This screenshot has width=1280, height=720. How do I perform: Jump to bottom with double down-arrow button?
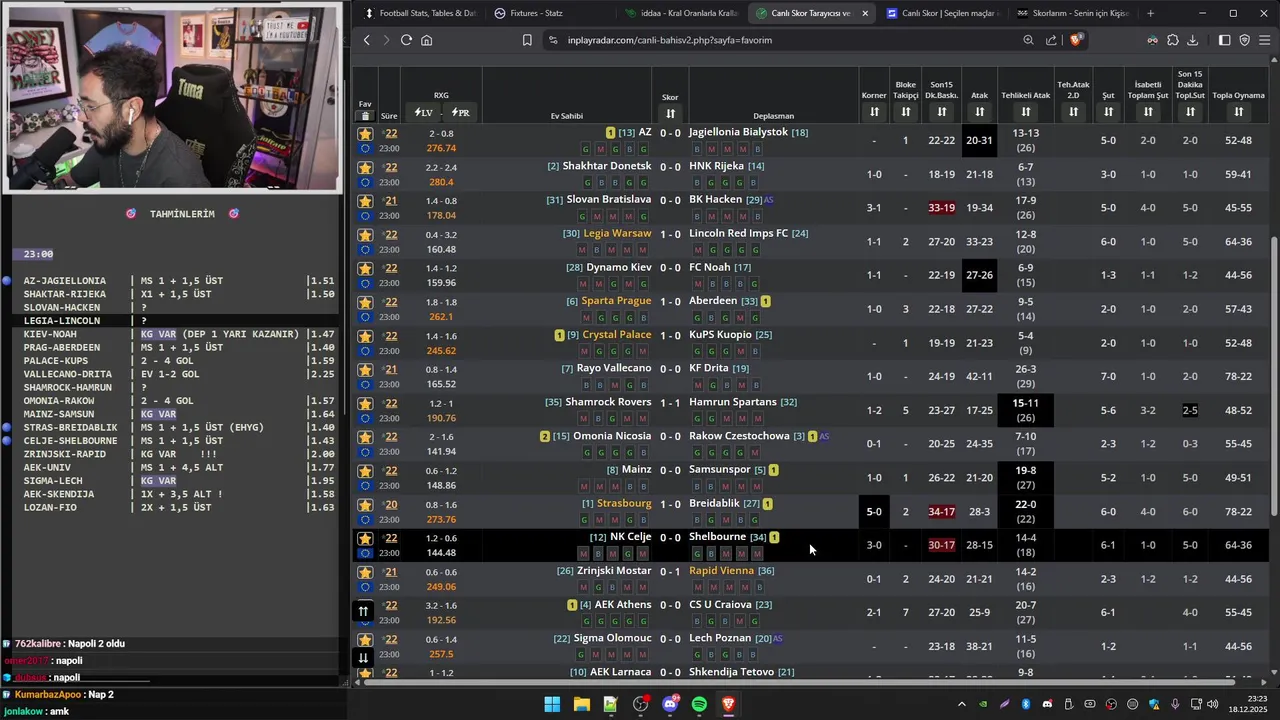tap(363, 657)
